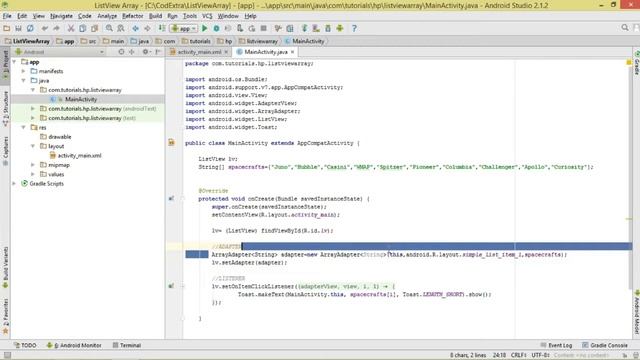The width and height of the screenshot is (640, 360).
Task: Open the Navigate menu
Action: click(x=61, y=16)
